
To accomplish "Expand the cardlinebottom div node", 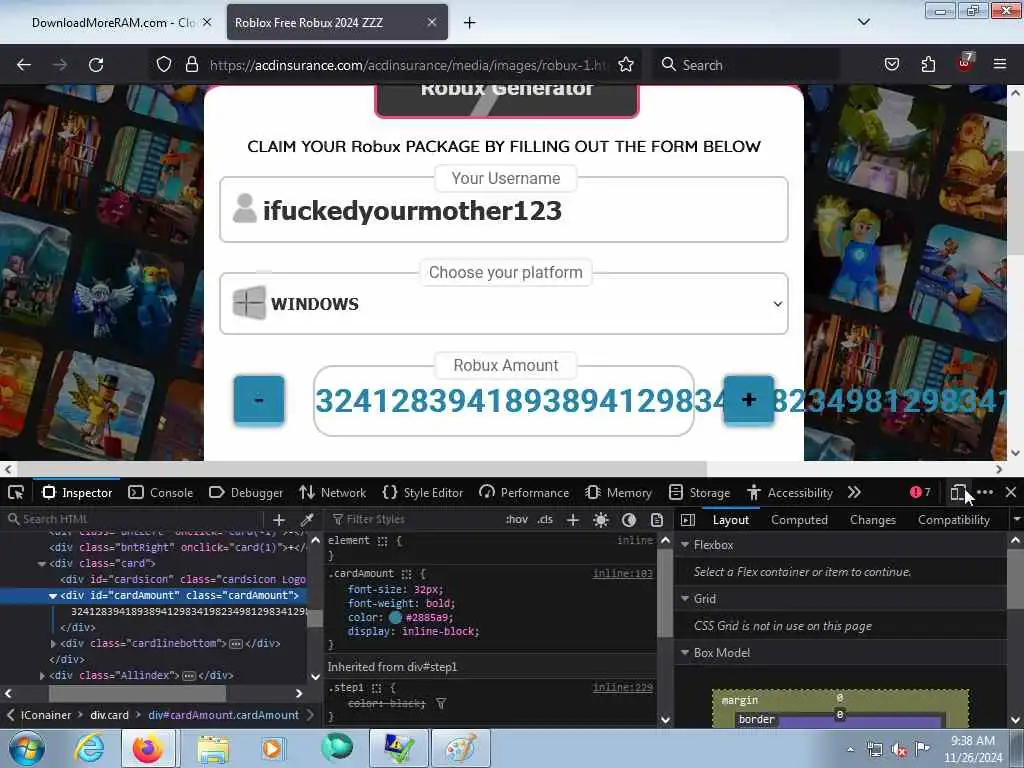I will click(x=53, y=643).
